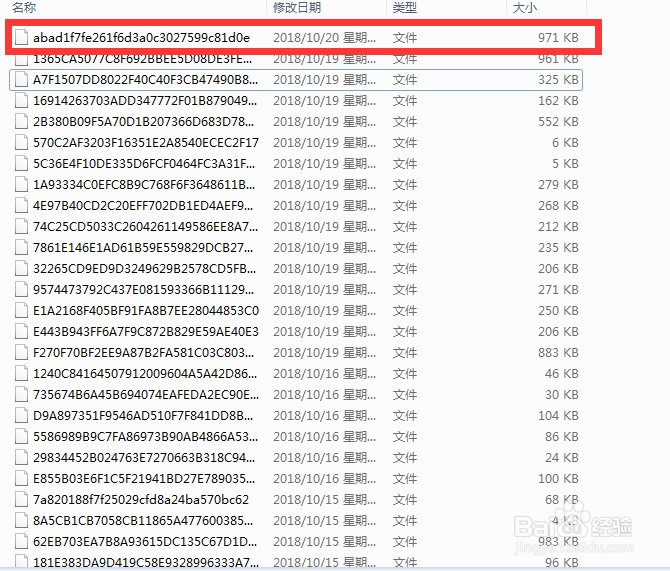Screen dimensions: 670x571
Task: Click the file icon of E855B03E6F1C5F21...
Action: pyautogui.click(x=21, y=479)
